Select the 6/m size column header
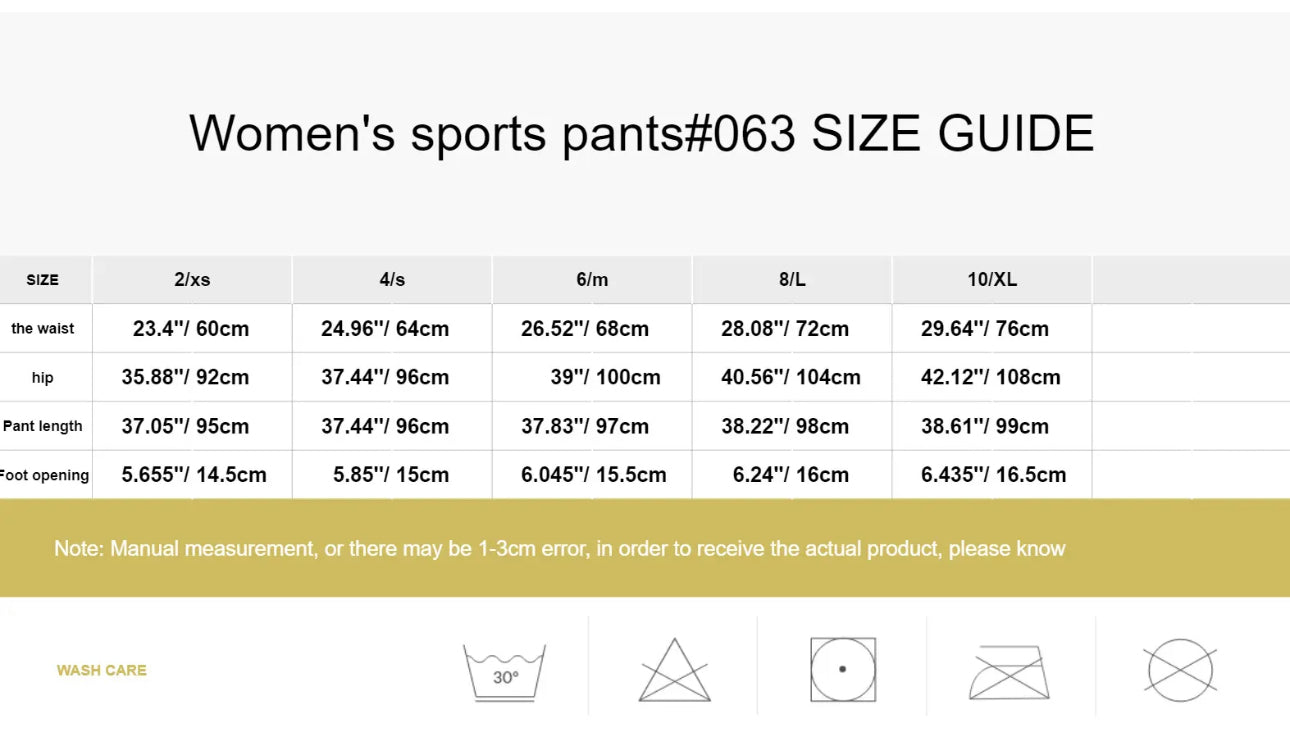The width and height of the screenshot is (1290, 734). point(592,280)
